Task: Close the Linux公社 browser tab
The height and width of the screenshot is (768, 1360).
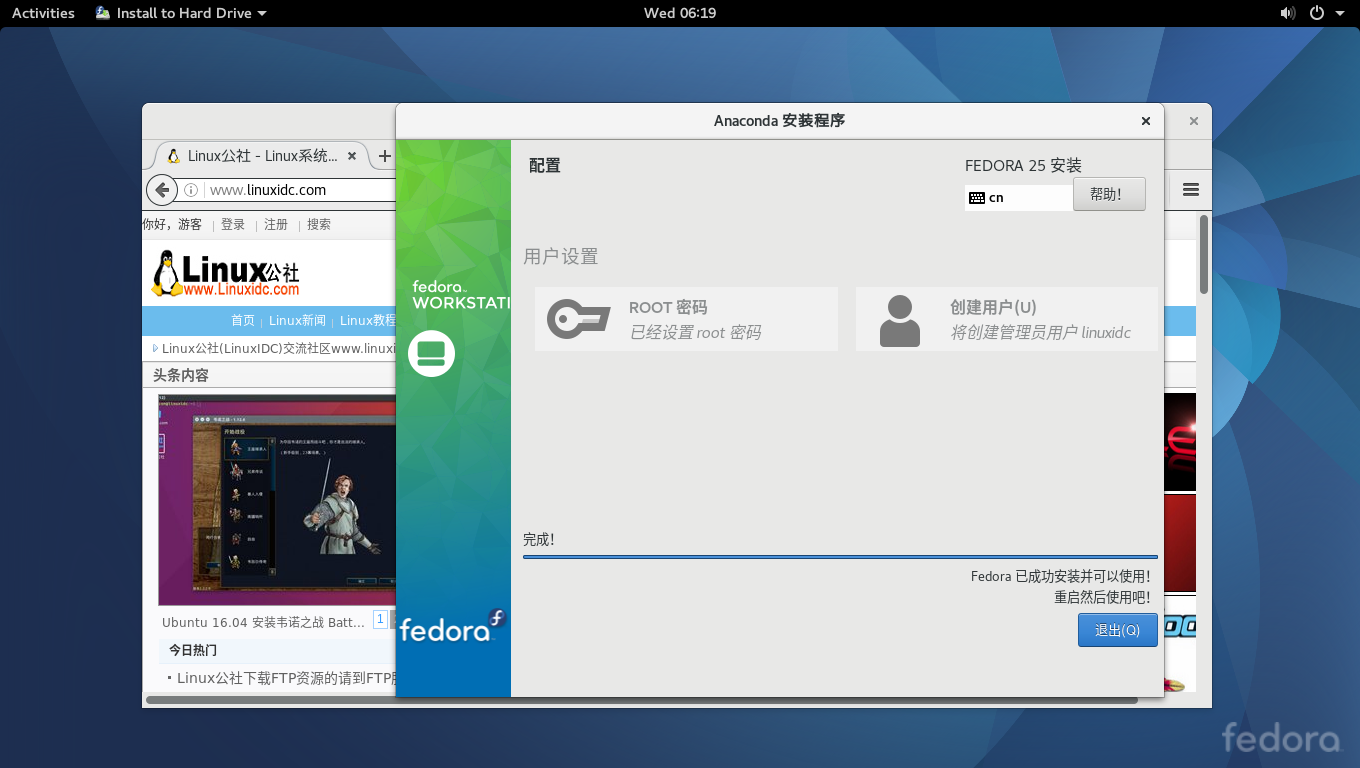Action: coord(352,156)
